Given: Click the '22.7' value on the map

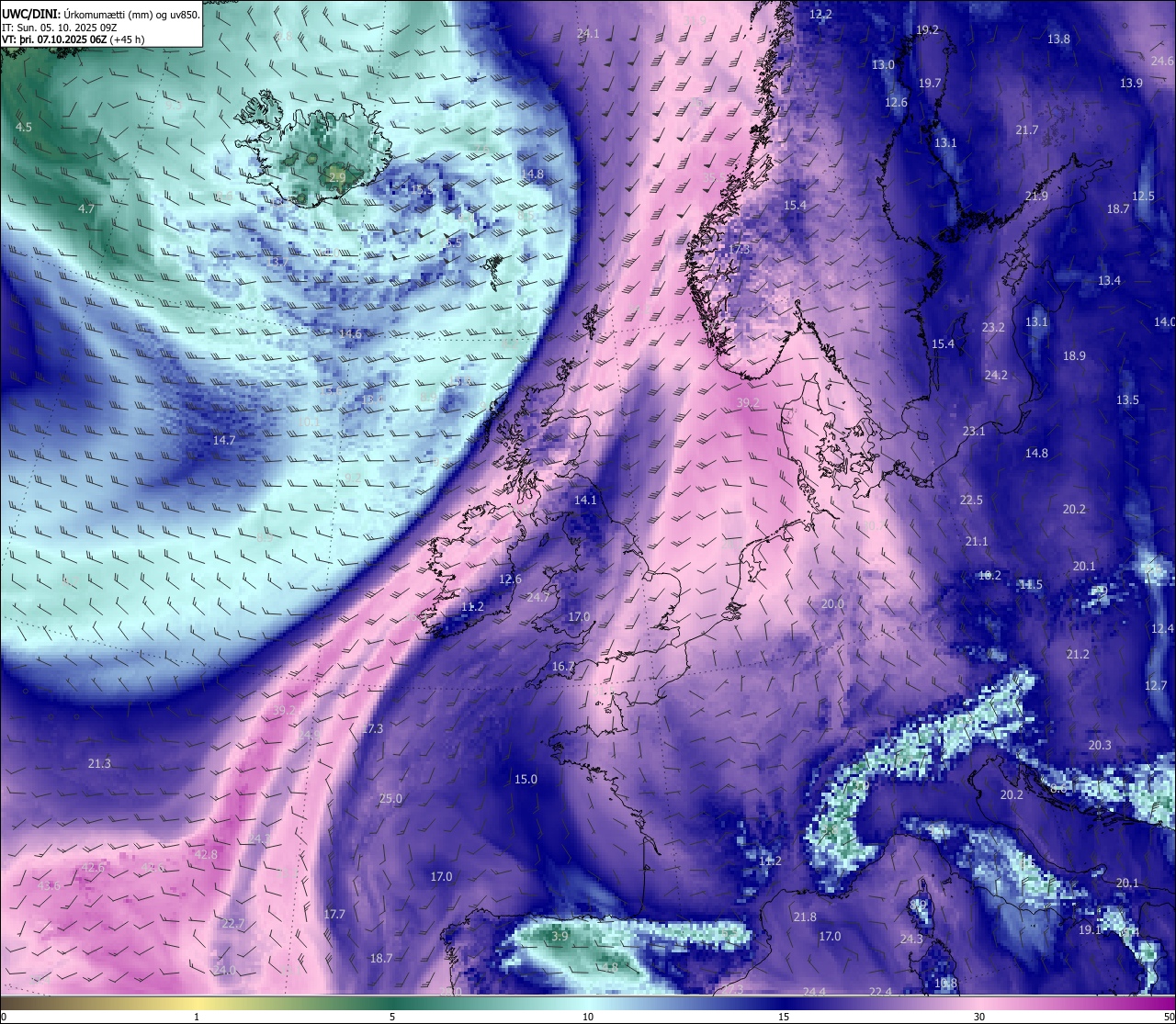Looking at the screenshot, I should tap(233, 924).
